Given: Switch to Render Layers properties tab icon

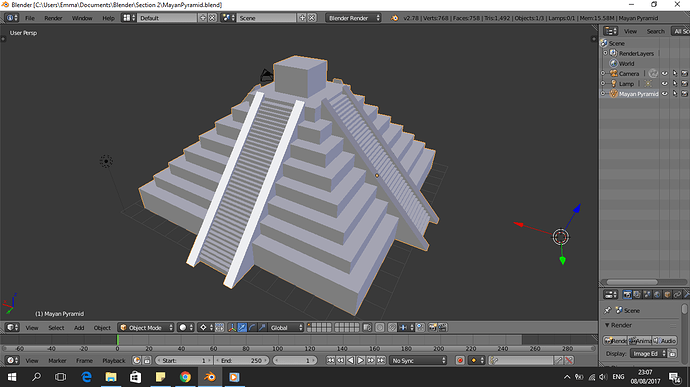Looking at the screenshot, I should pyautogui.click(x=637, y=295).
